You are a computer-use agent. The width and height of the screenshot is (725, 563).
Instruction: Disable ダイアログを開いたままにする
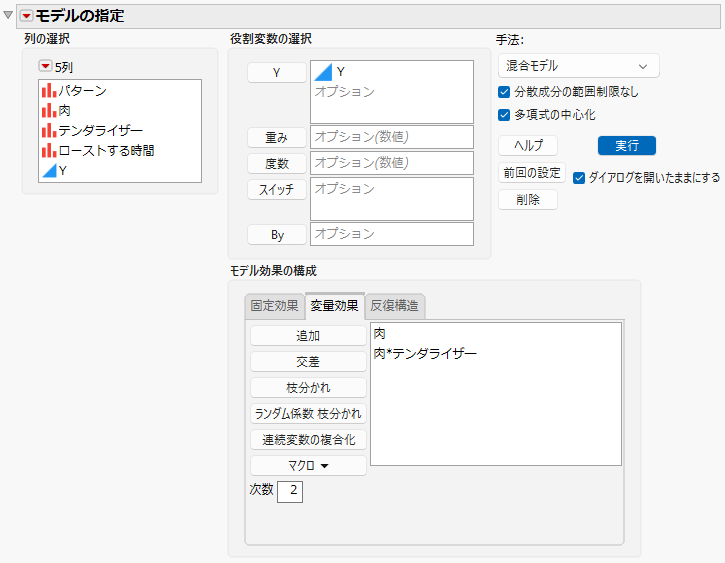tap(579, 178)
